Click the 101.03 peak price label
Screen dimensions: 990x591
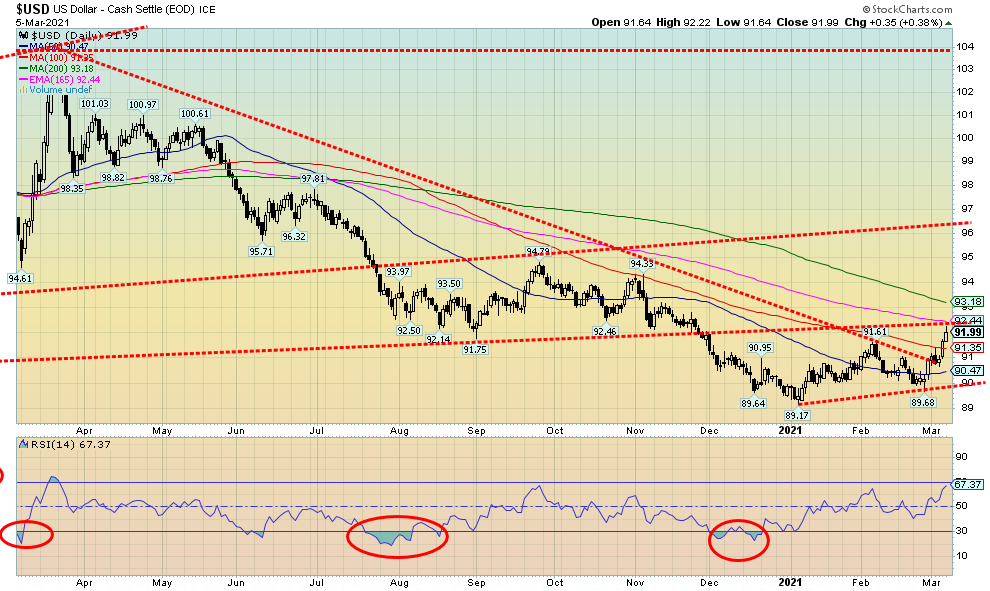[x=94, y=103]
